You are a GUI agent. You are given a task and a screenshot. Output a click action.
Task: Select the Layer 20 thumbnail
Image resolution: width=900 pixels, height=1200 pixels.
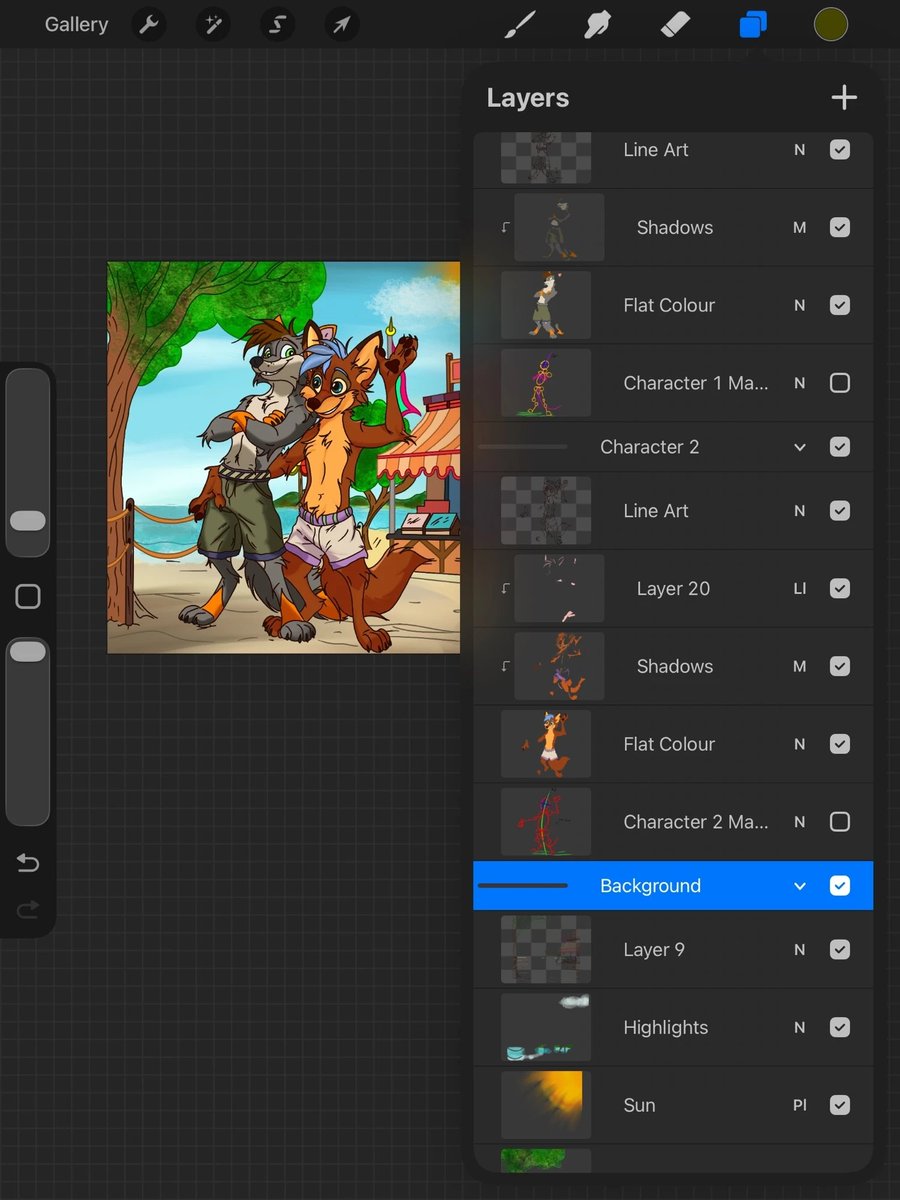click(x=559, y=588)
